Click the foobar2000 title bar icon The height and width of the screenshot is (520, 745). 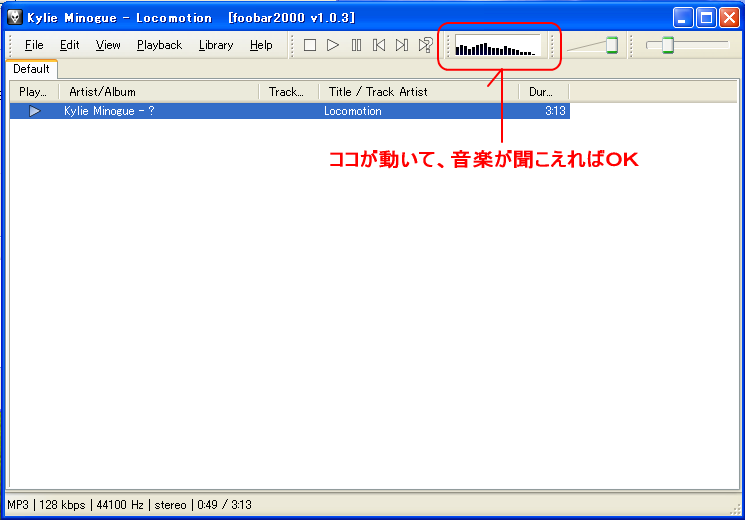[x=15, y=17]
